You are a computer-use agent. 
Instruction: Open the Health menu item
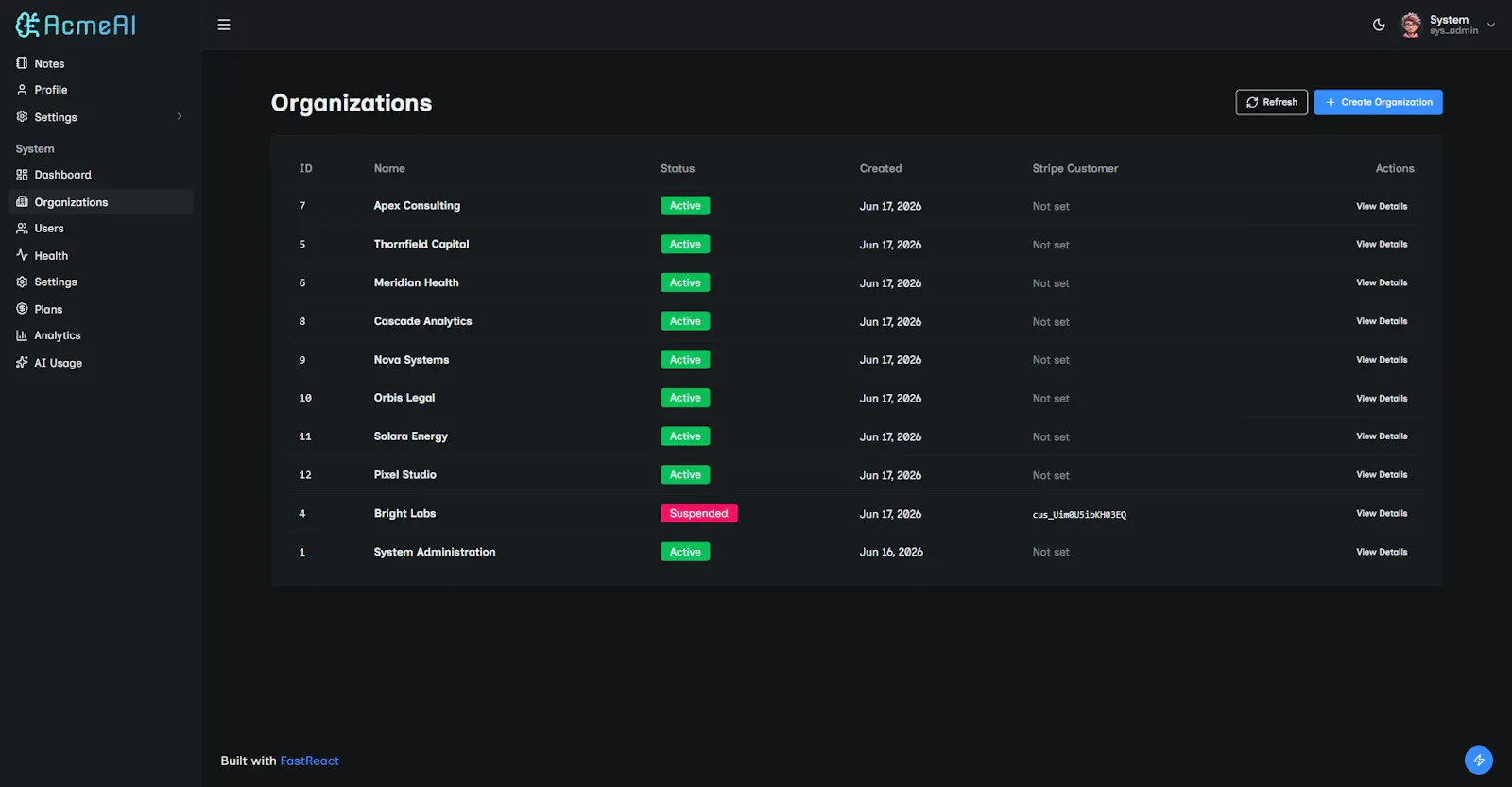100,255
